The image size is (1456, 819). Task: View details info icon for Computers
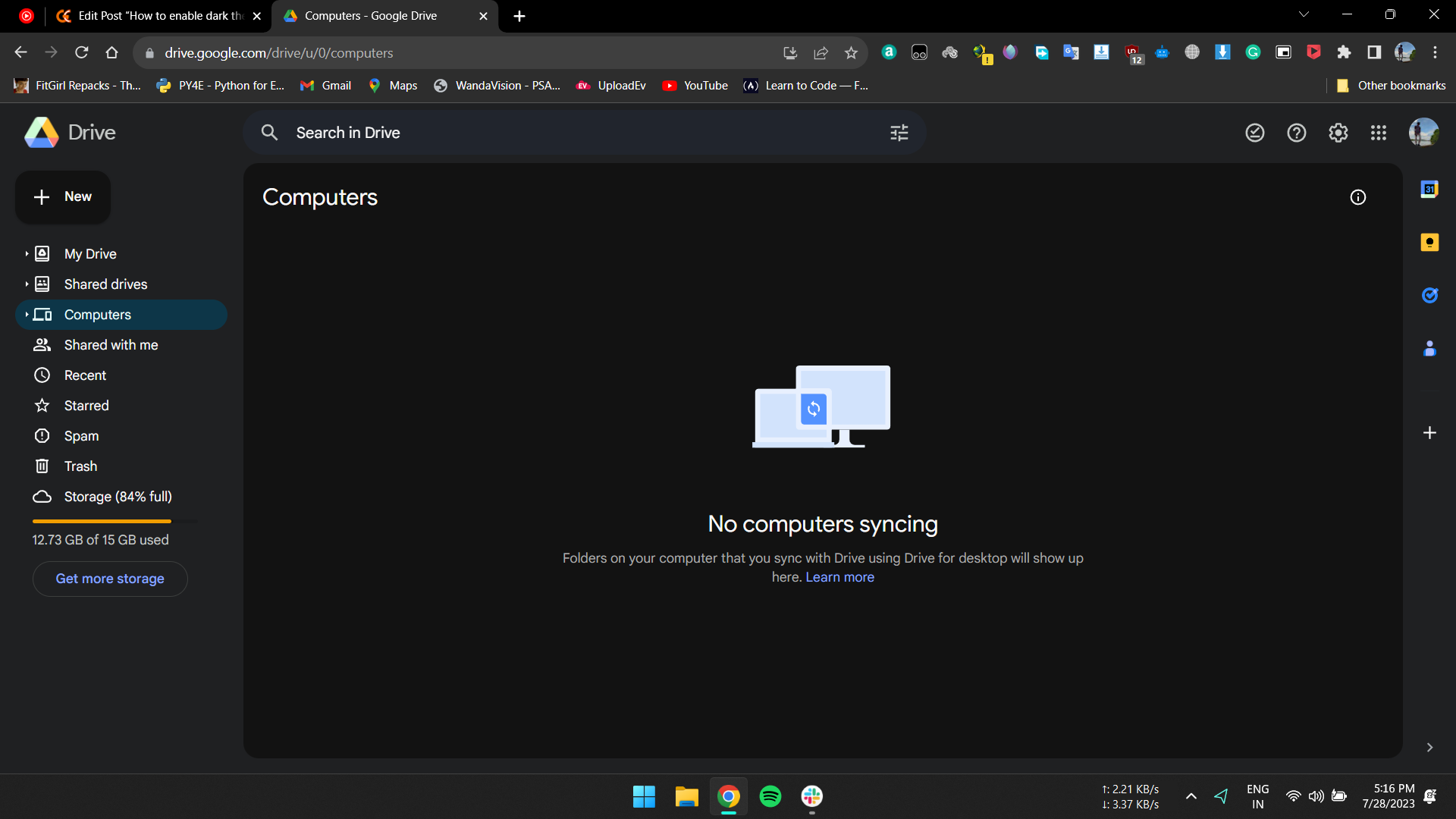1358,197
